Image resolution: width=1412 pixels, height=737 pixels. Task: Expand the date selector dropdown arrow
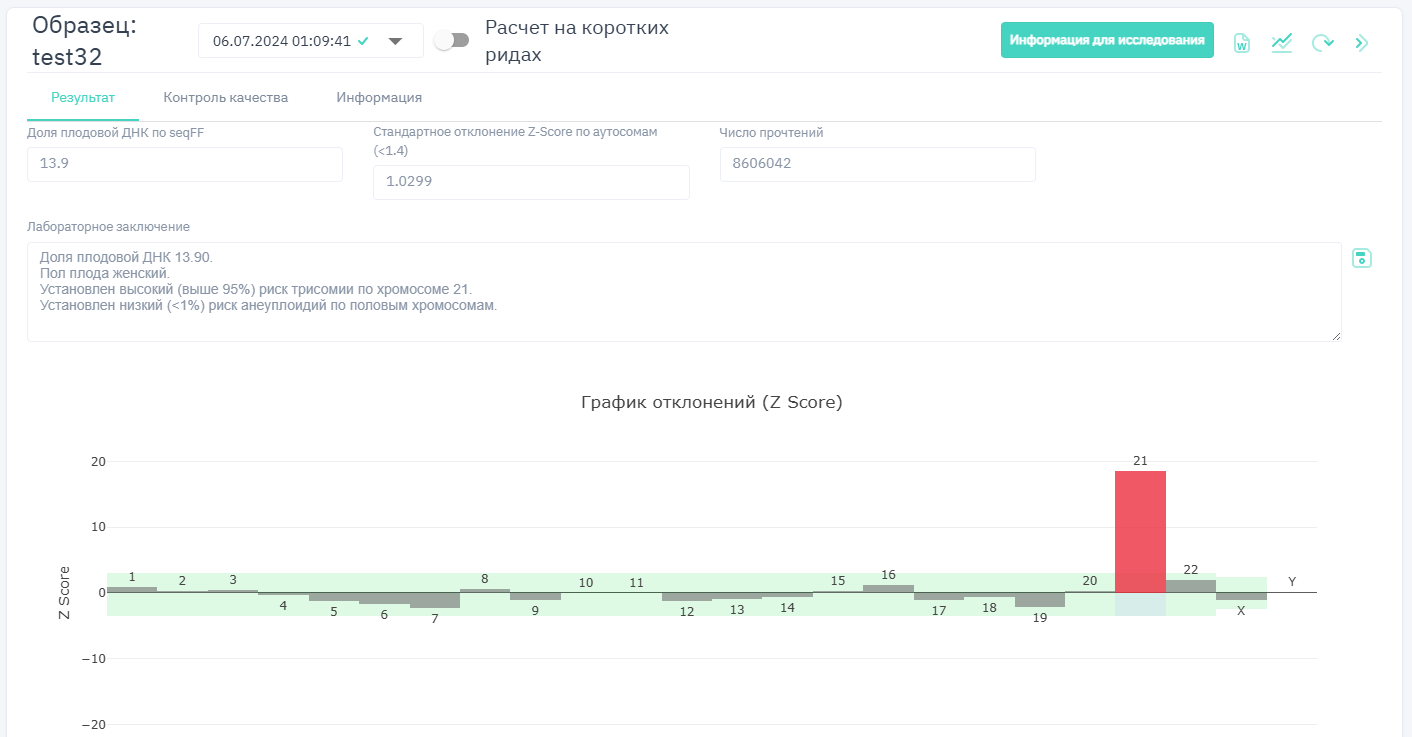395,41
